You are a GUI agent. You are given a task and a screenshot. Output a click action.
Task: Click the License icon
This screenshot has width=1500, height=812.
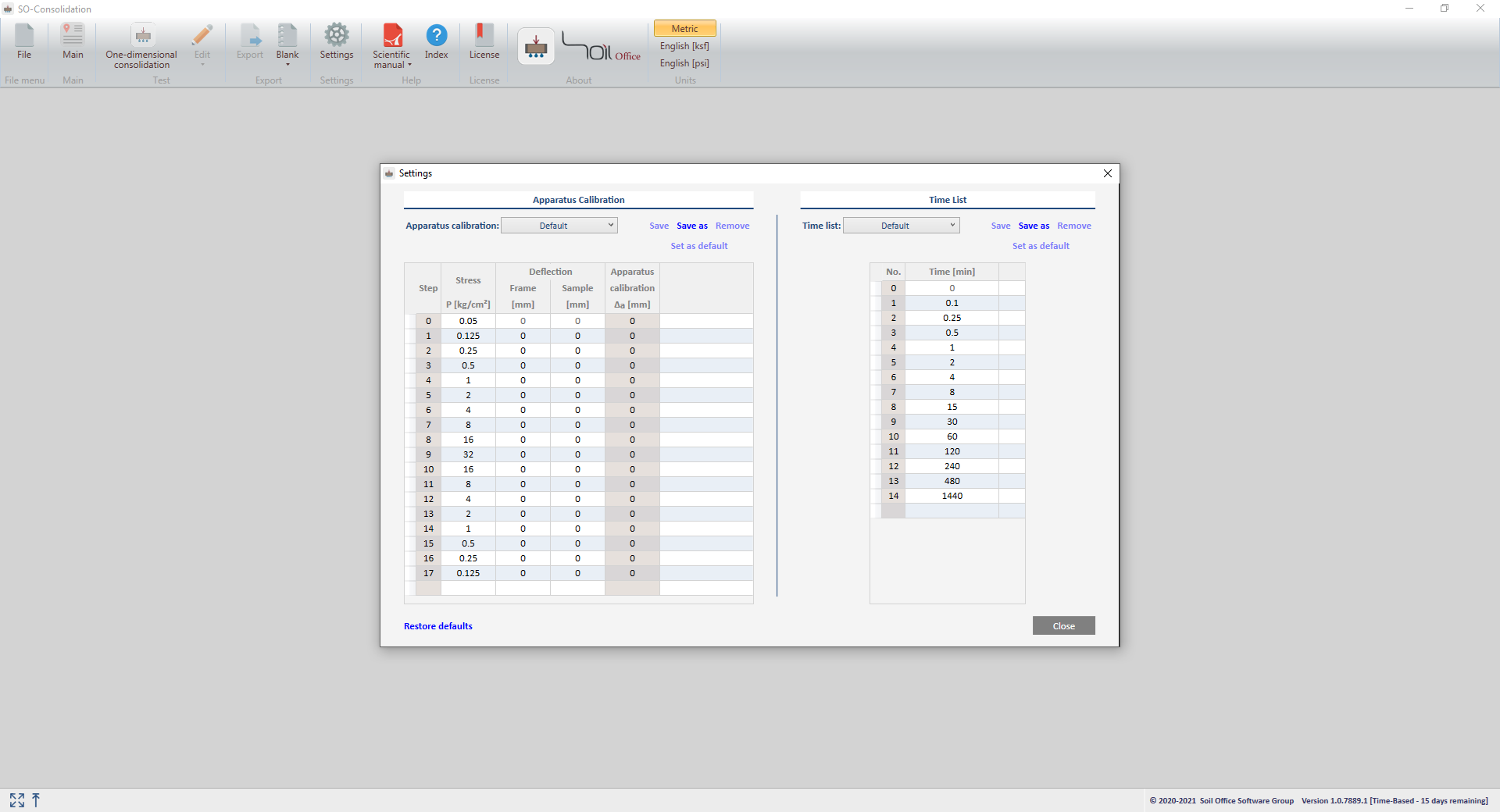(x=484, y=36)
